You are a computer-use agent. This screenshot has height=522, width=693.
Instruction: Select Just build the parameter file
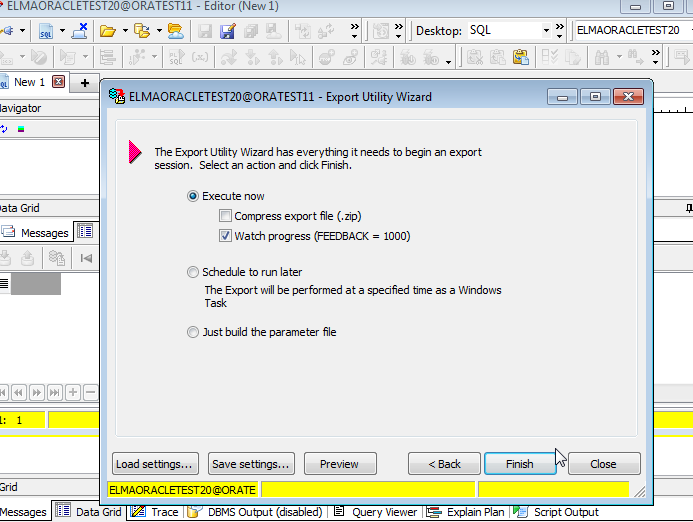193,332
